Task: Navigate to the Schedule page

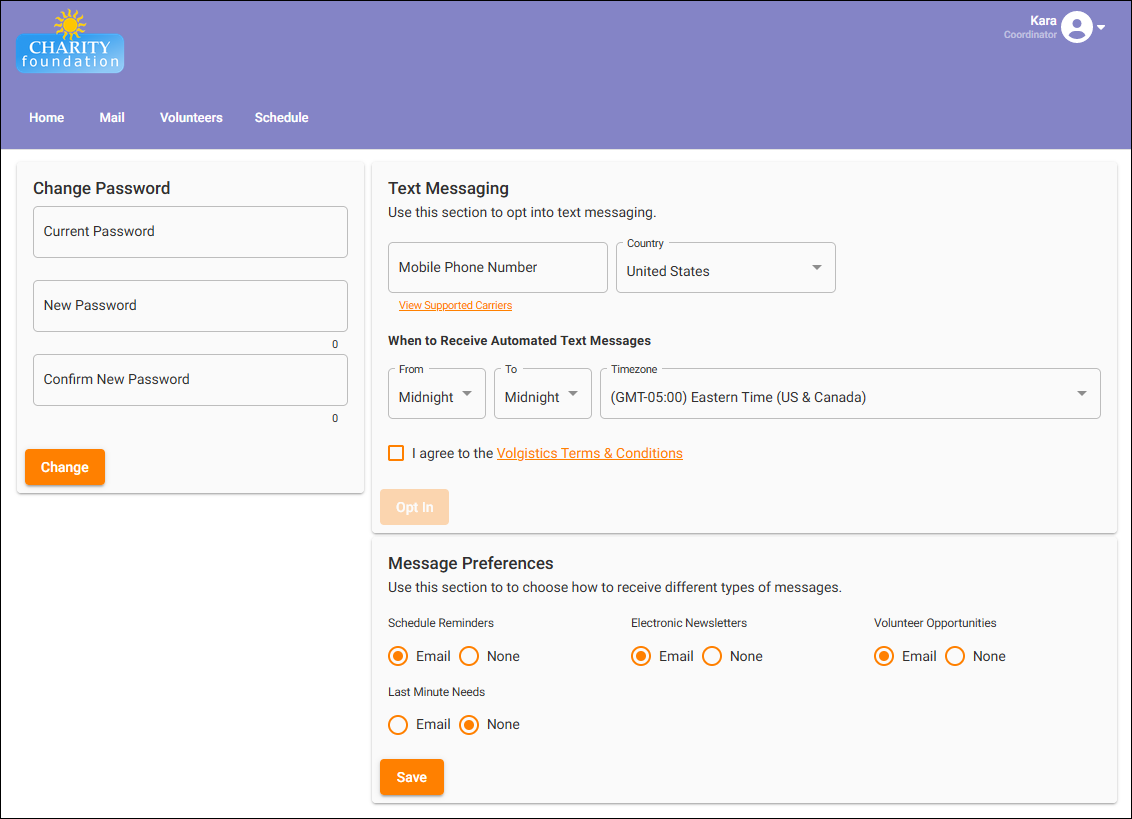Action: (x=281, y=117)
